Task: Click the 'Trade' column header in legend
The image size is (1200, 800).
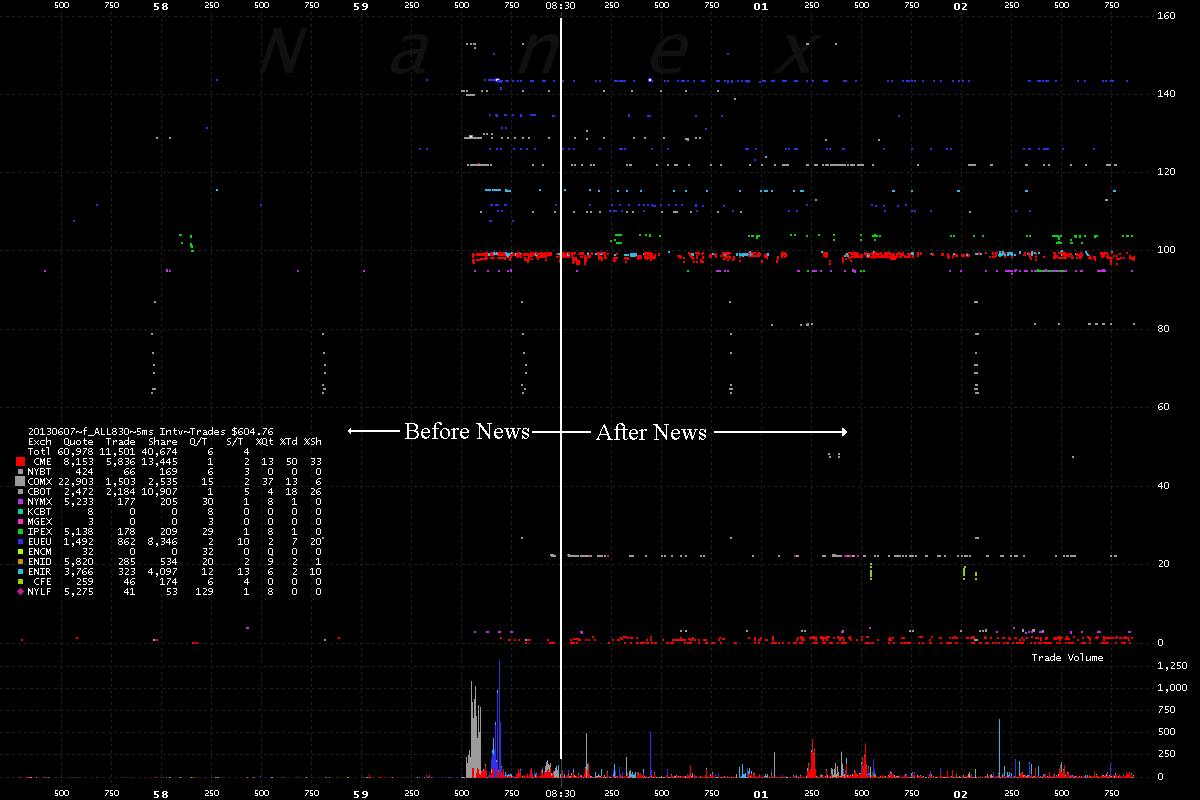Action: [121, 441]
